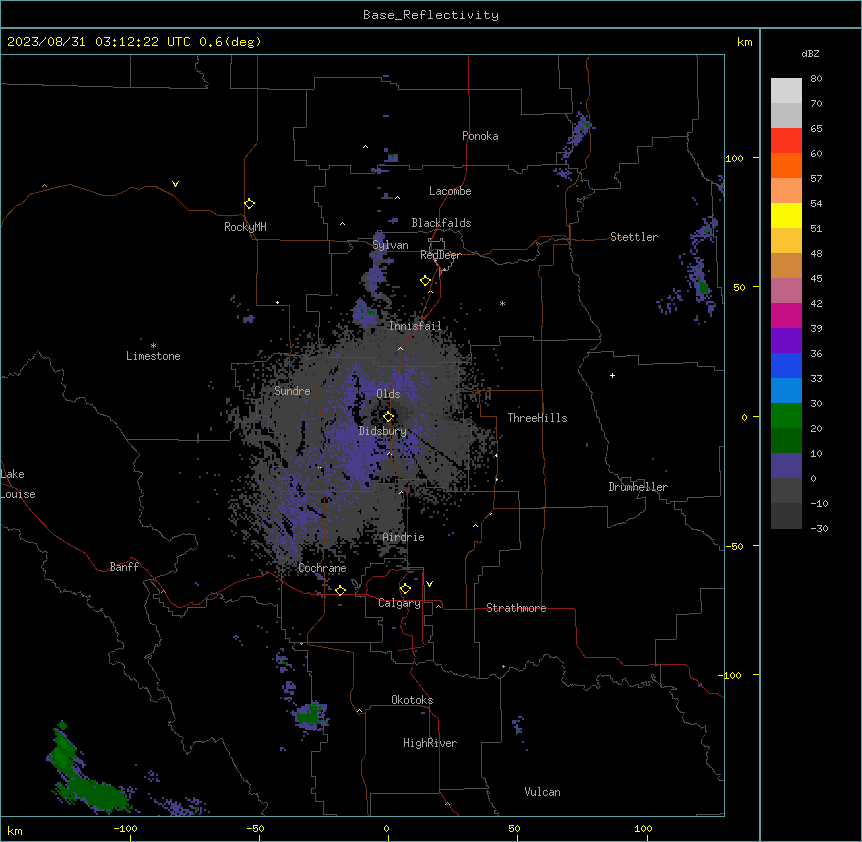862x842 pixels.
Task: Click the RockyMH label
Action: coord(245,227)
